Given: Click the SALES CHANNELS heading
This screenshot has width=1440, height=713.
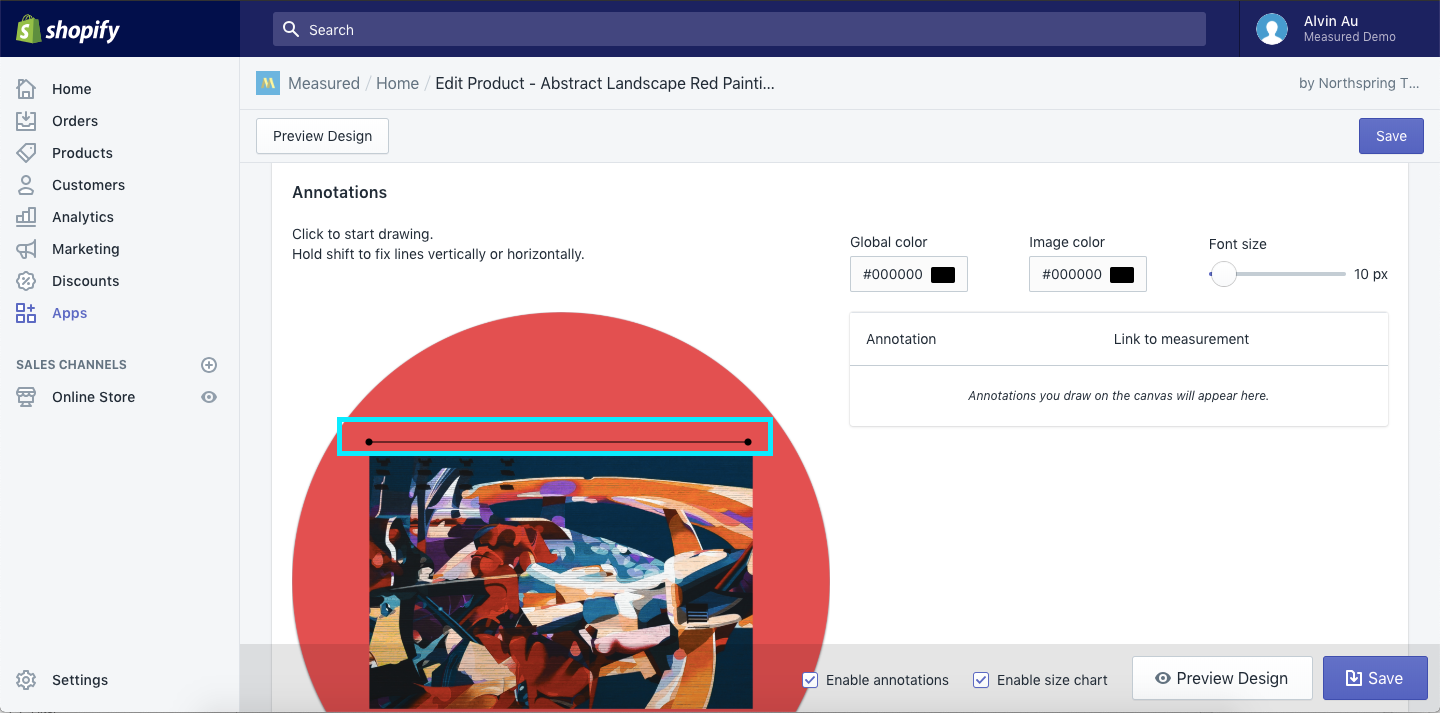Looking at the screenshot, I should coord(71,365).
